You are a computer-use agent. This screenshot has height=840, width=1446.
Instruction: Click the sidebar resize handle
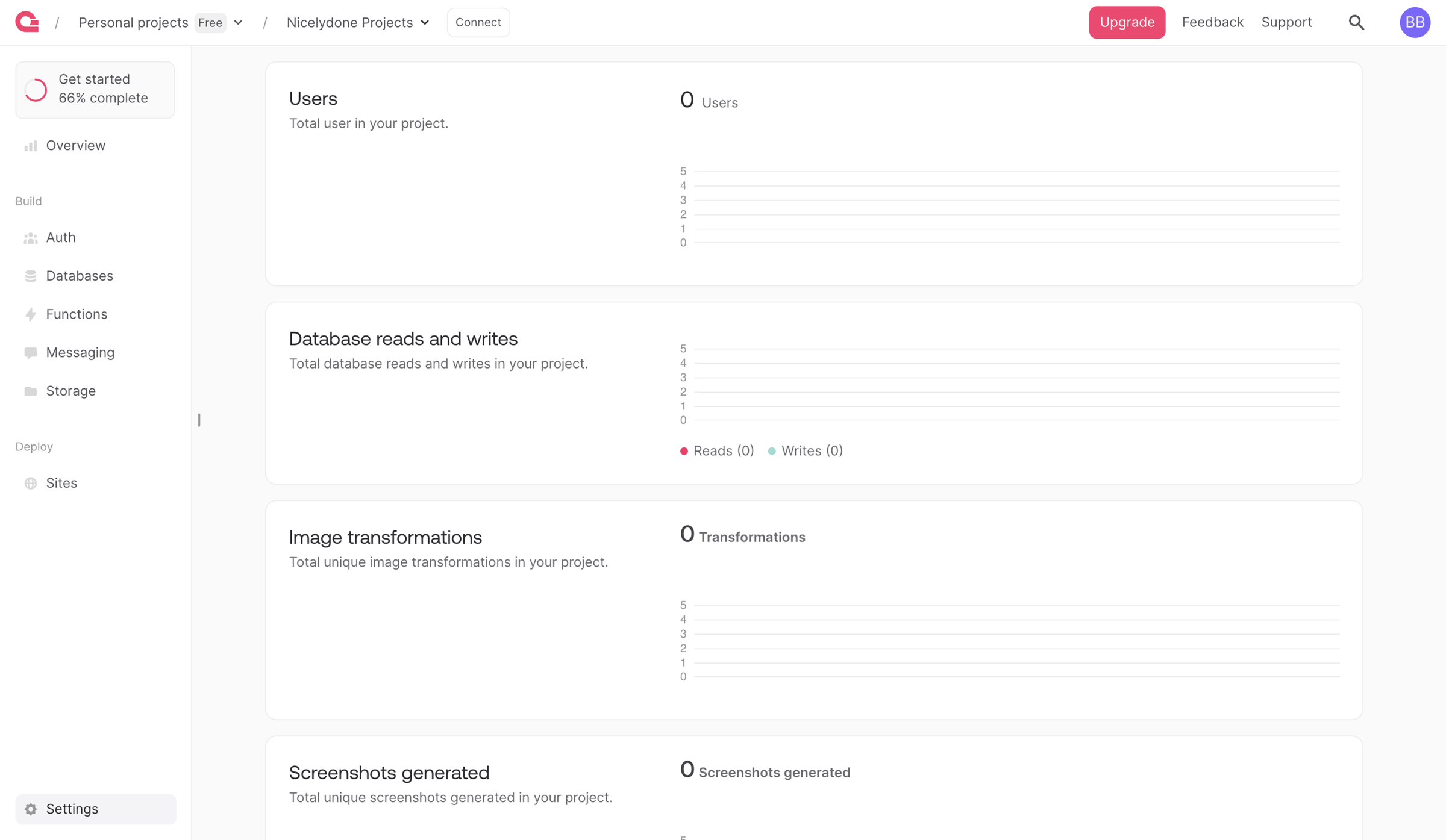[199, 420]
